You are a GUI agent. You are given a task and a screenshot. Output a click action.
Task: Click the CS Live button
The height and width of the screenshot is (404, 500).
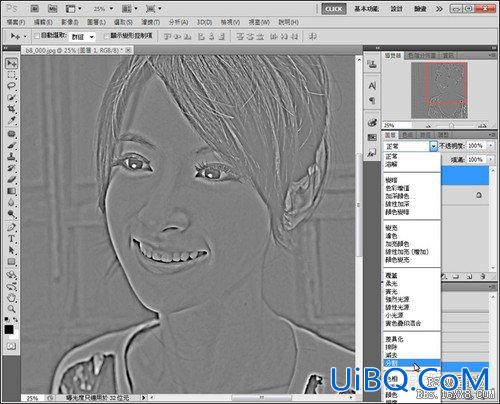[x=334, y=9]
